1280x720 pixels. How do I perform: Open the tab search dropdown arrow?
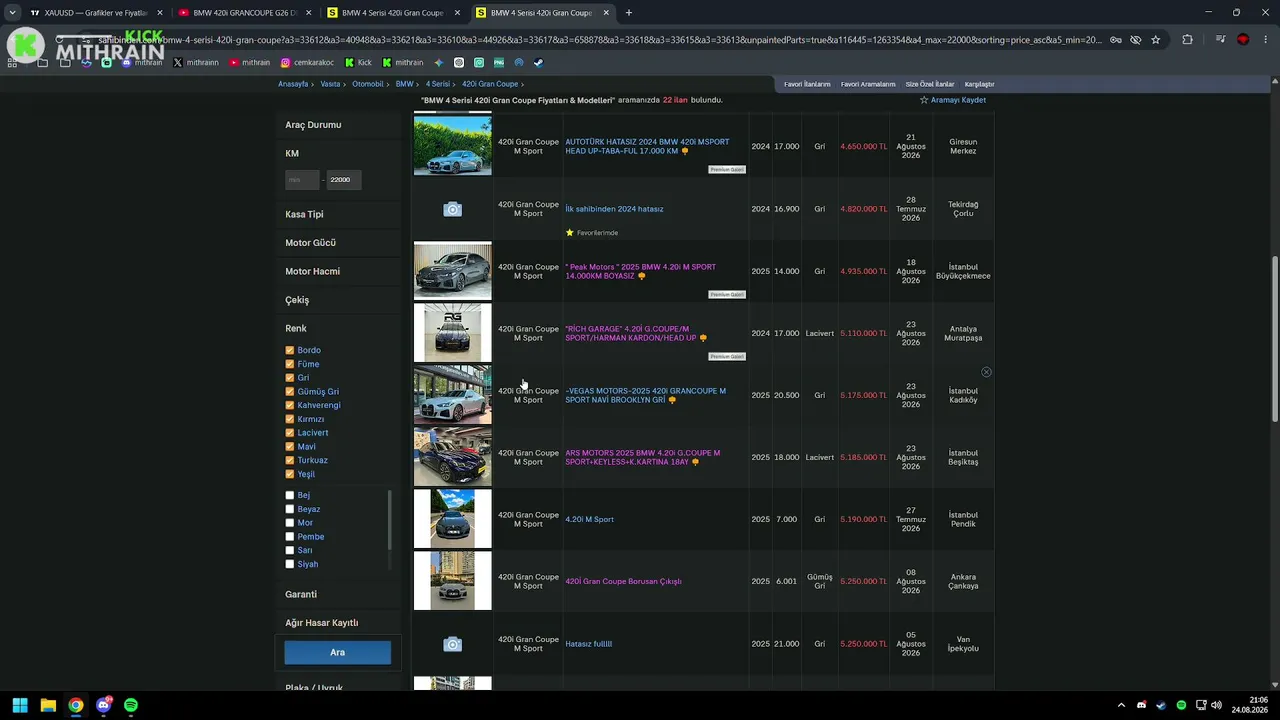pos(12,13)
